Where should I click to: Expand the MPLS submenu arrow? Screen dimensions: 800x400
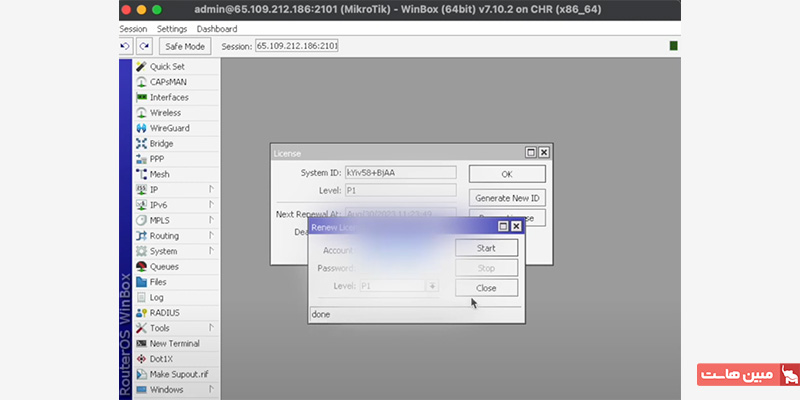[211, 220]
